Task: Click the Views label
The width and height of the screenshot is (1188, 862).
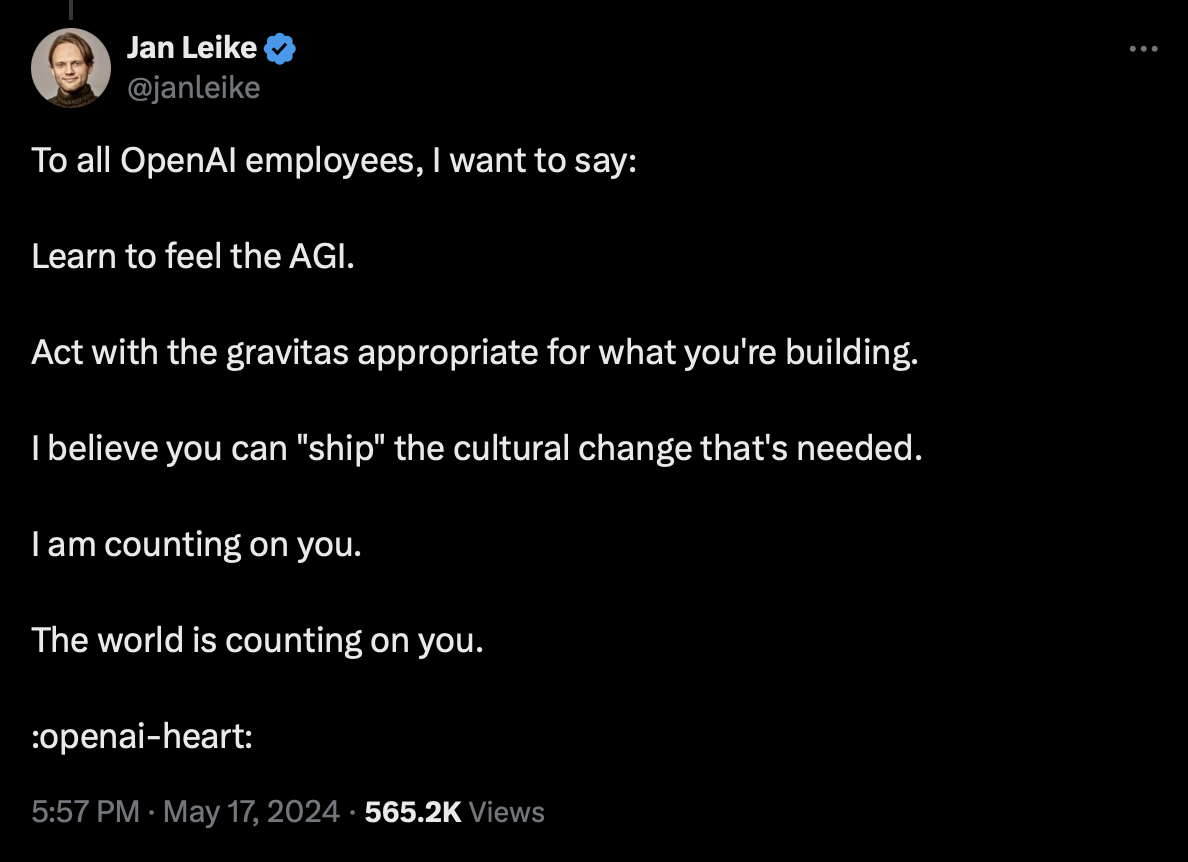Action: [507, 812]
